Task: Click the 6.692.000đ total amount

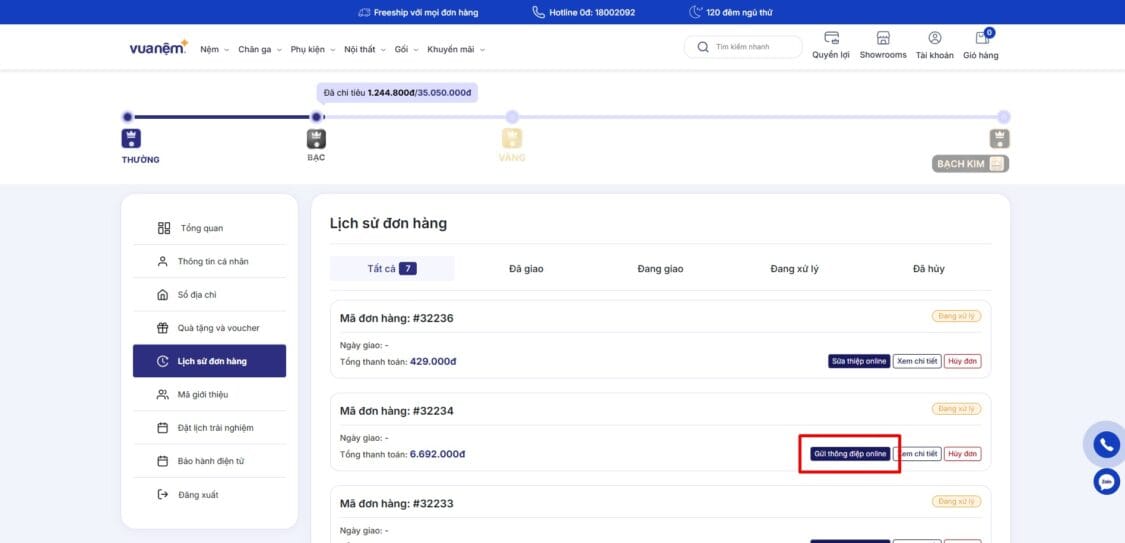Action: (x=437, y=454)
